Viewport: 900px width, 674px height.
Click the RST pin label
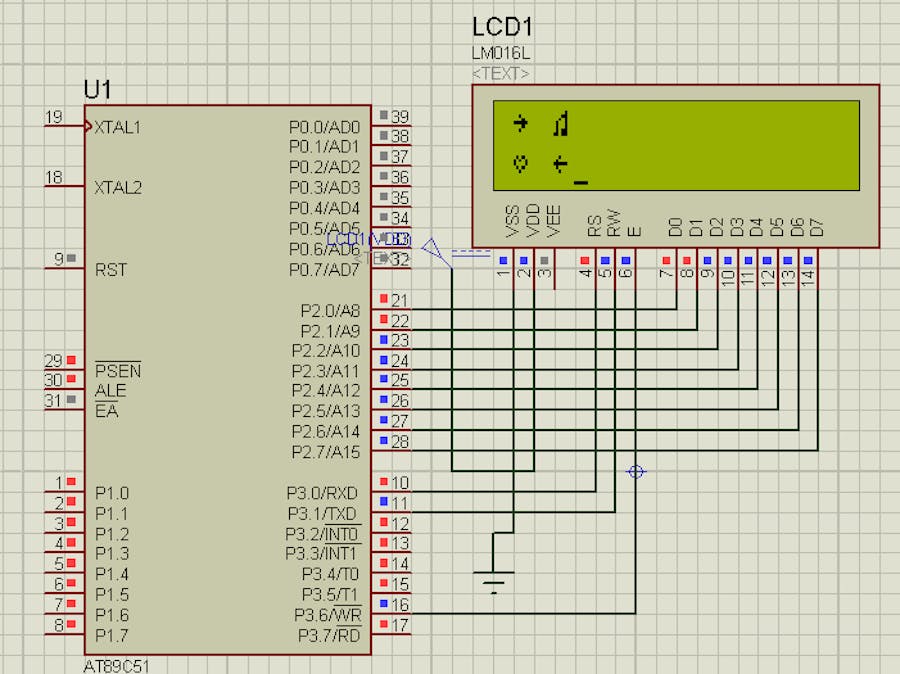coord(111,269)
